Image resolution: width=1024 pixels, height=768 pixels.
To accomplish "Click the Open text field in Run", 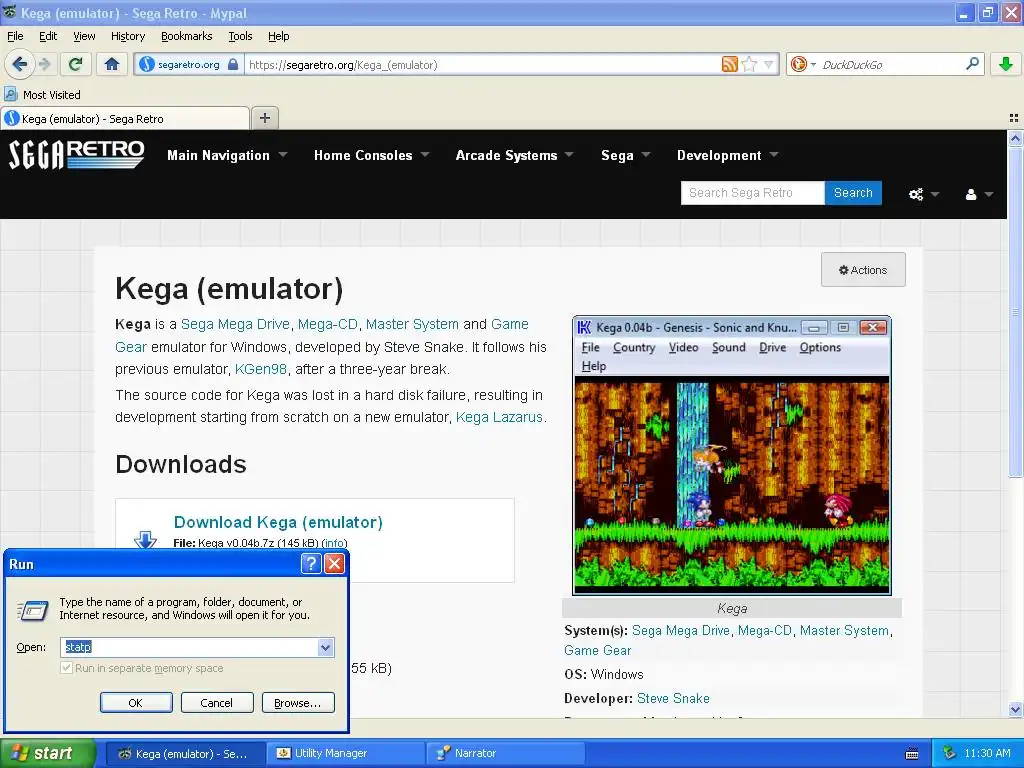I will 189,647.
